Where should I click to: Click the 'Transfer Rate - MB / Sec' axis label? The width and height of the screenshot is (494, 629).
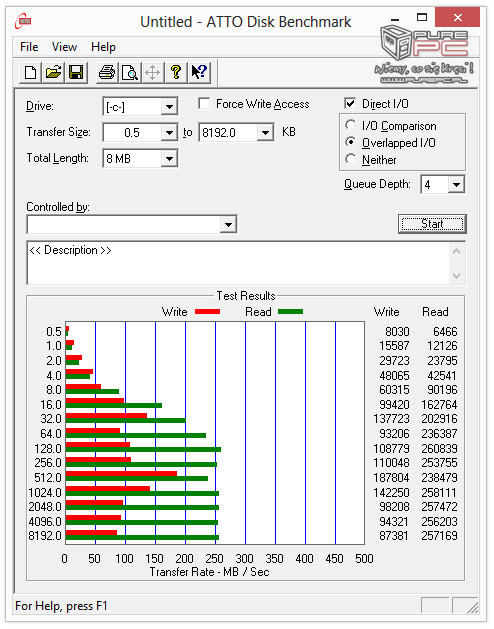coord(209,572)
